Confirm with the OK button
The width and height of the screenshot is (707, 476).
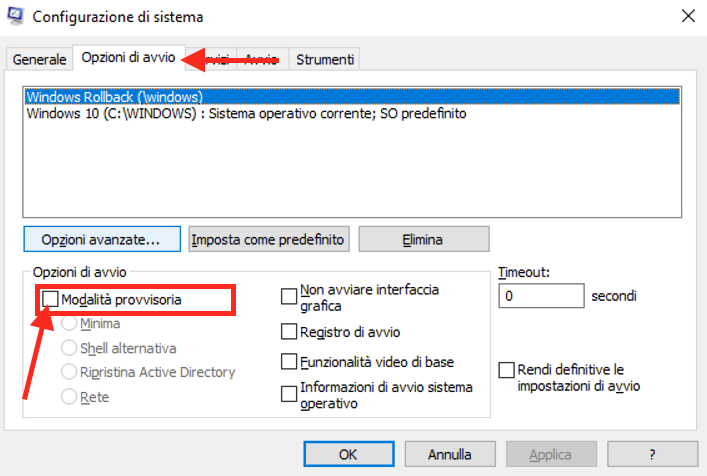point(349,454)
